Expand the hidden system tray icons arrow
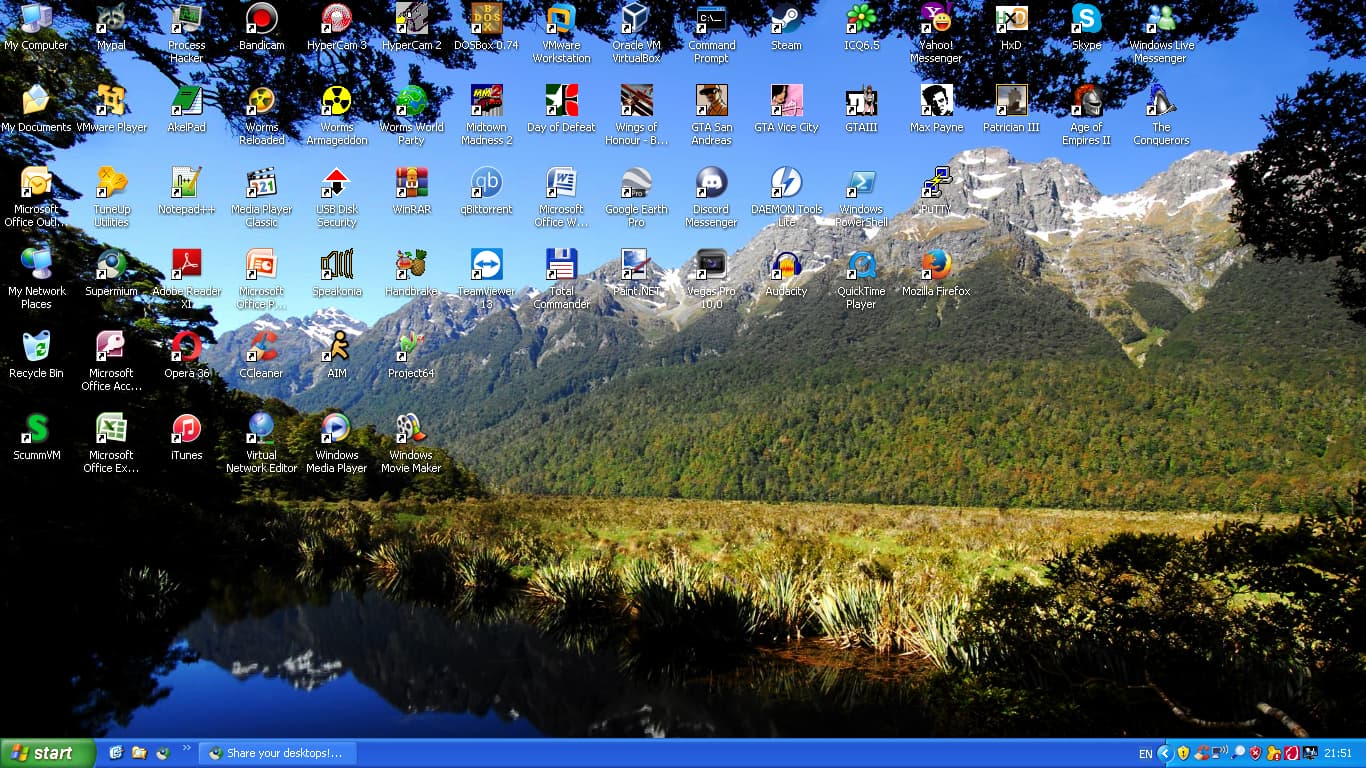The width and height of the screenshot is (1366, 768). [1164, 753]
